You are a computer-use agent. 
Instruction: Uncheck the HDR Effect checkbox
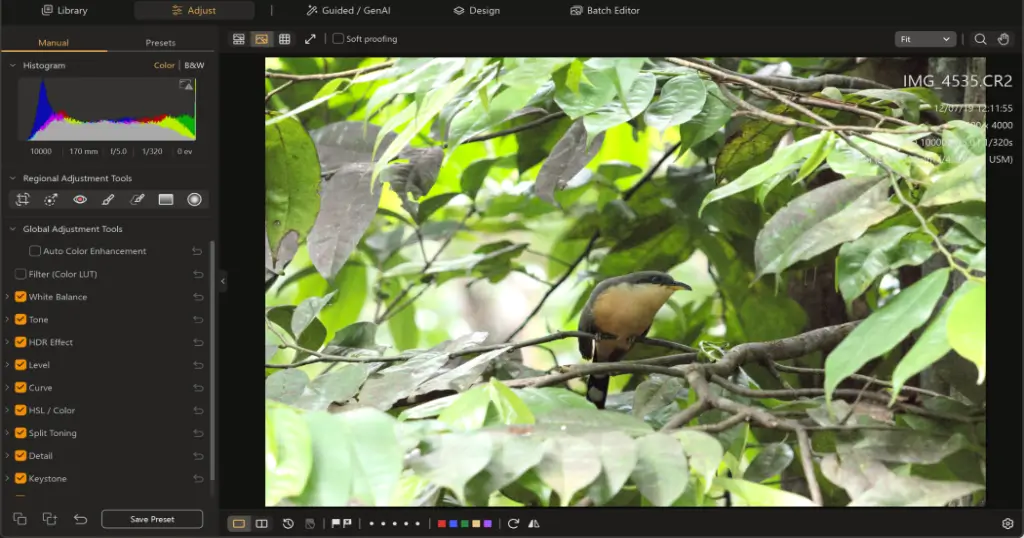pos(21,342)
